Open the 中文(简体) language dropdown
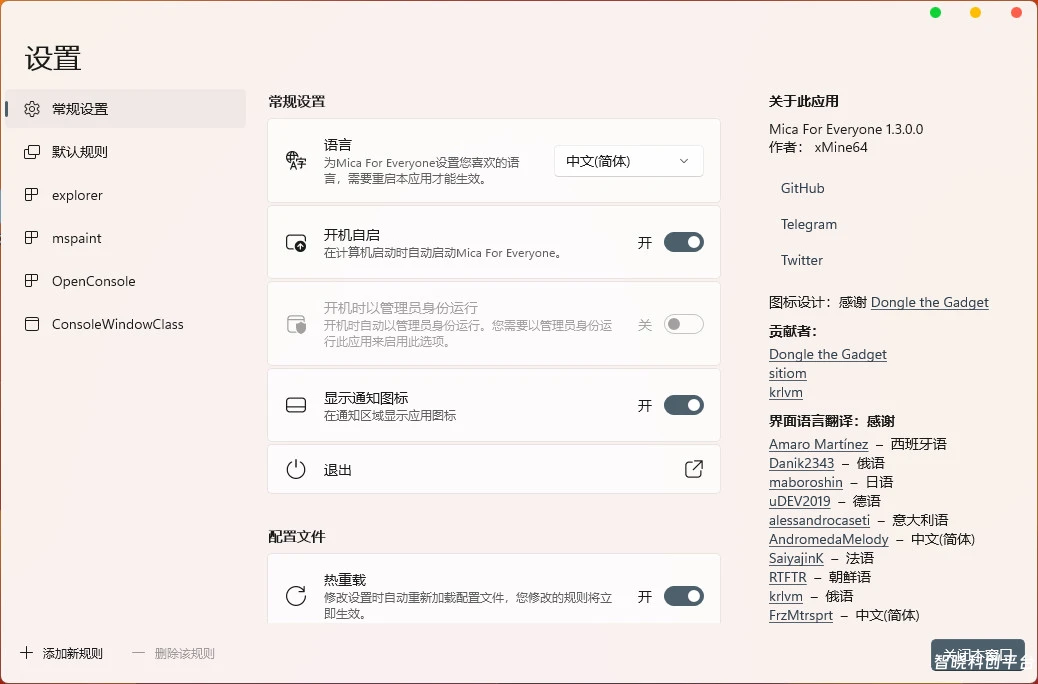The width and height of the screenshot is (1038, 684). click(628, 161)
